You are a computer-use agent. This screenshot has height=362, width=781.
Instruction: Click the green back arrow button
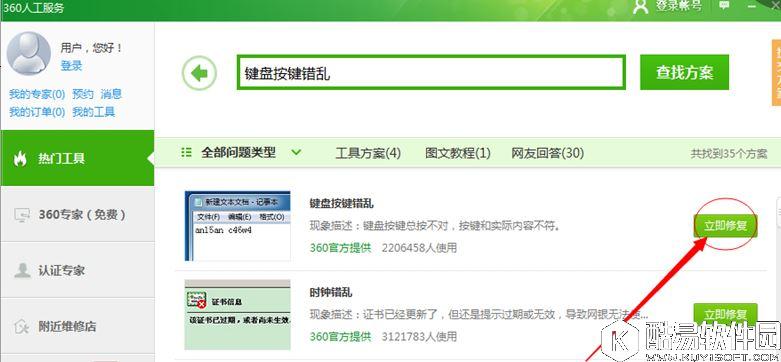tap(199, 74)
